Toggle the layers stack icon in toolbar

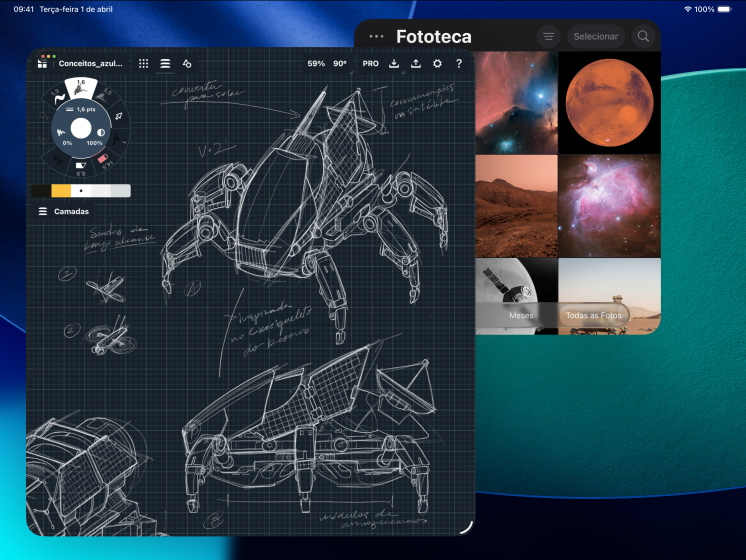165,63
